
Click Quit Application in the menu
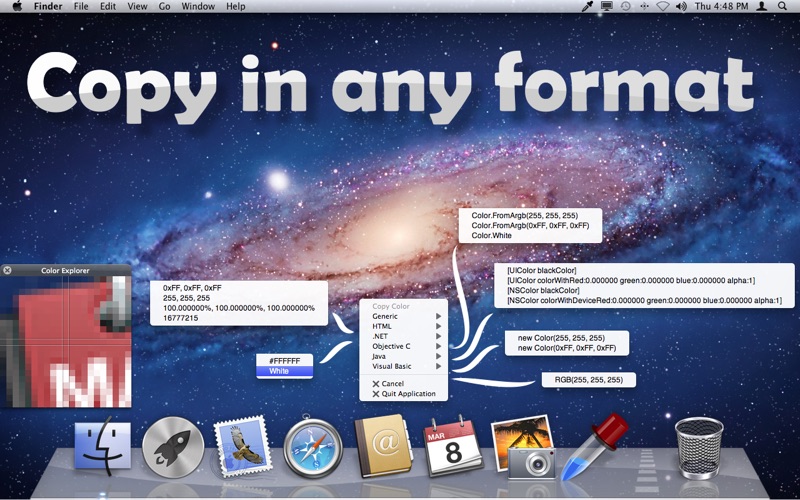tap(408, 393)
